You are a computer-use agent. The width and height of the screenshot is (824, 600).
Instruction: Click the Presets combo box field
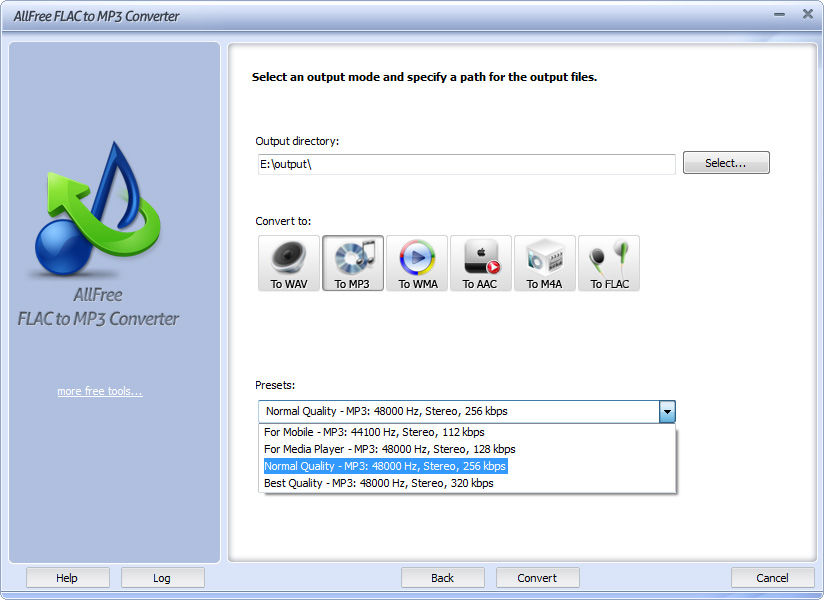tap(458, 411)
